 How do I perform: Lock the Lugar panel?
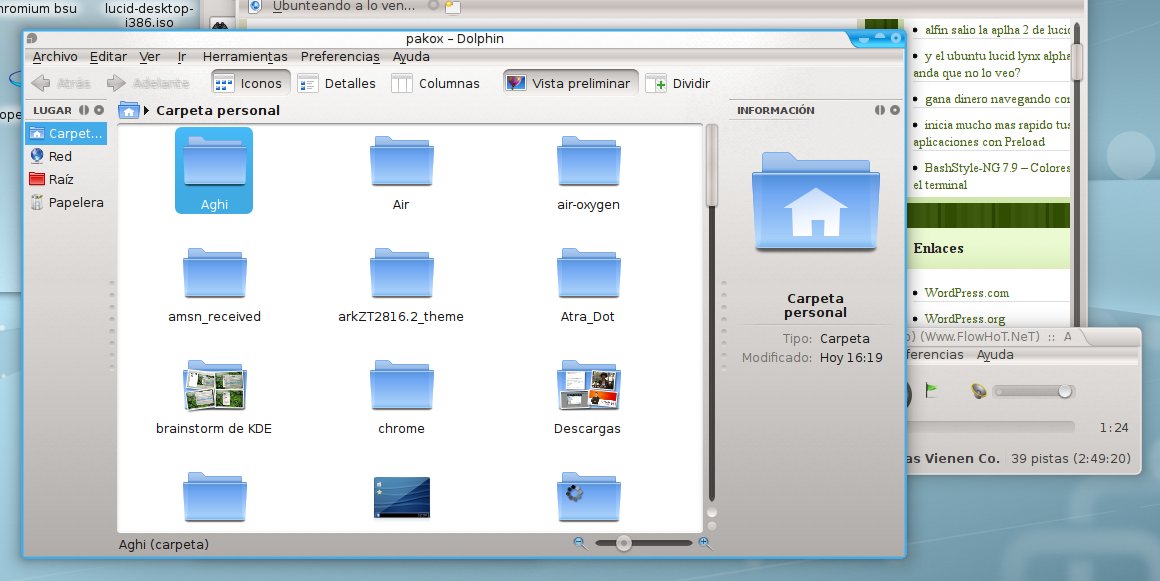pyautogui.click(x=84, y=110)
